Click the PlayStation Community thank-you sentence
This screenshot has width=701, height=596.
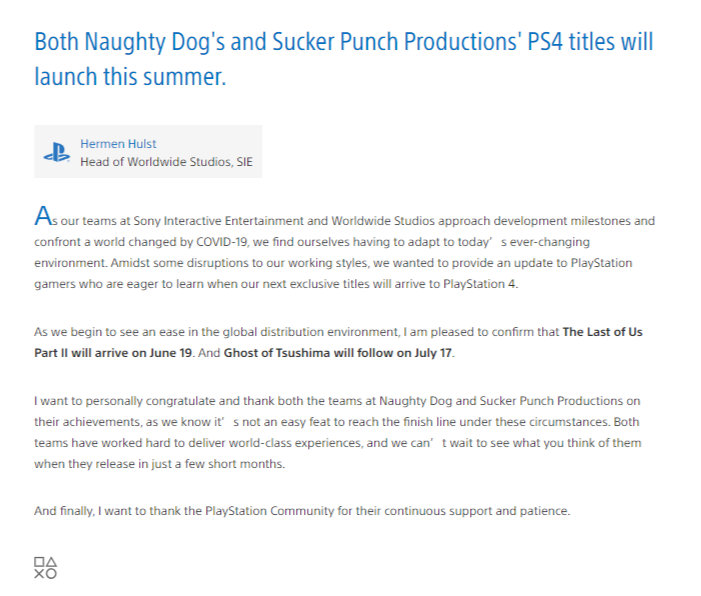point(302,511)
